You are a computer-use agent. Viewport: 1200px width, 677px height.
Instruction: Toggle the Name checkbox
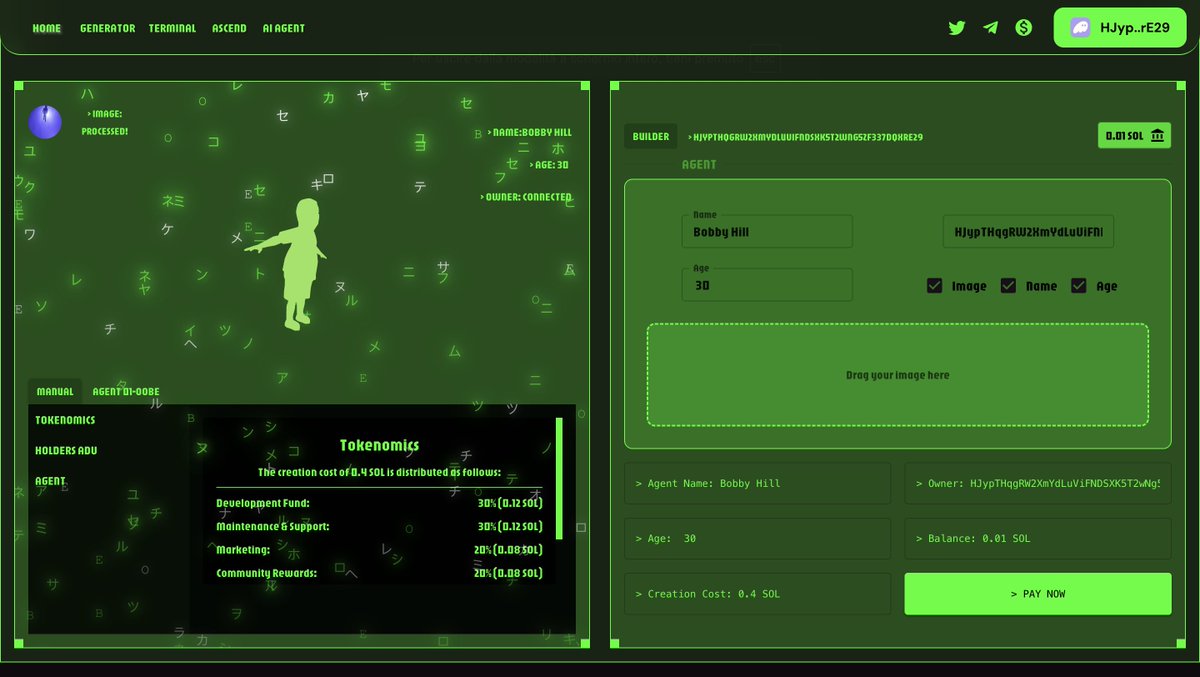1008,285
